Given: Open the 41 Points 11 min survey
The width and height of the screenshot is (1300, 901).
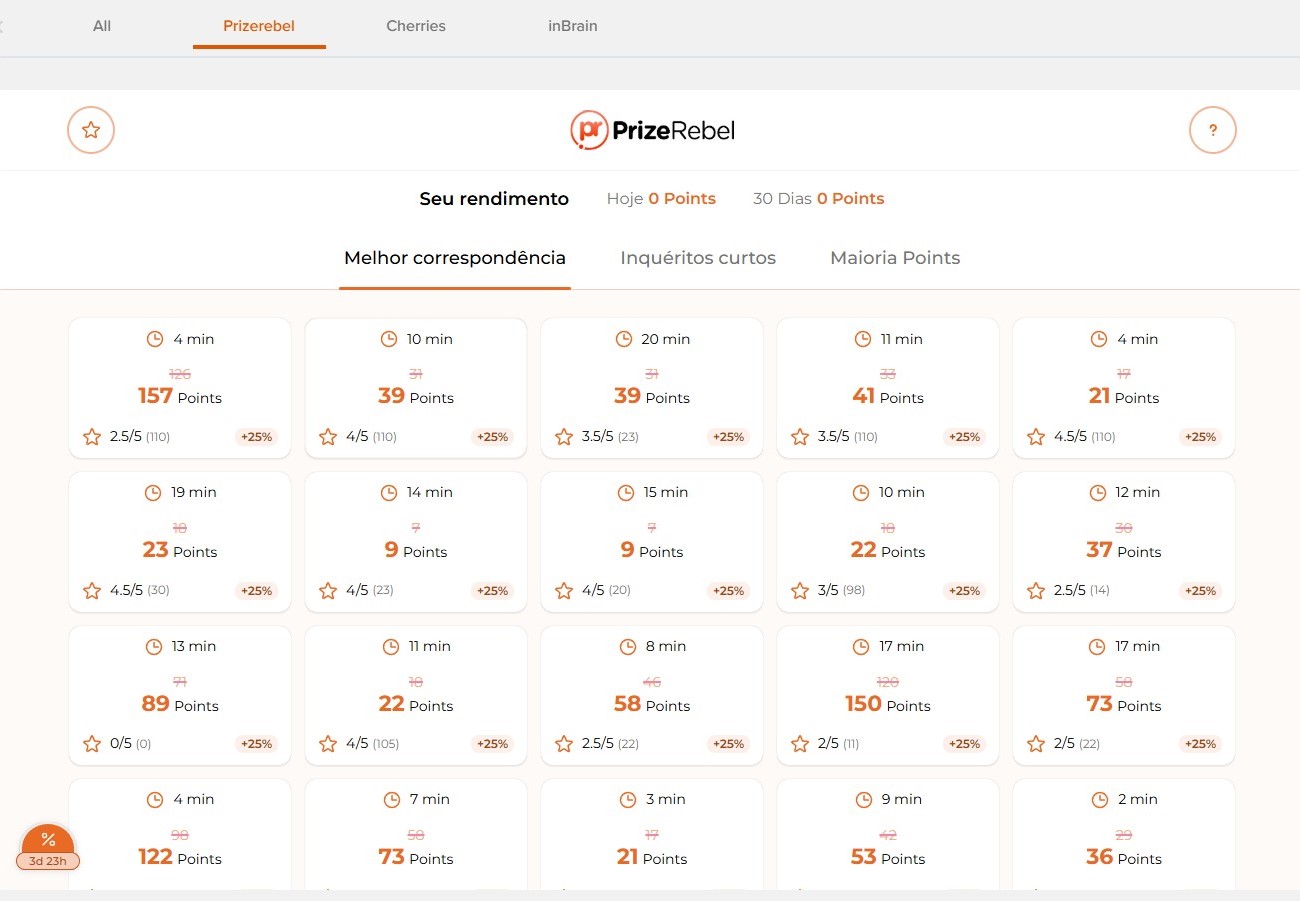Looking at the screenshot, I should click(887, 388).
